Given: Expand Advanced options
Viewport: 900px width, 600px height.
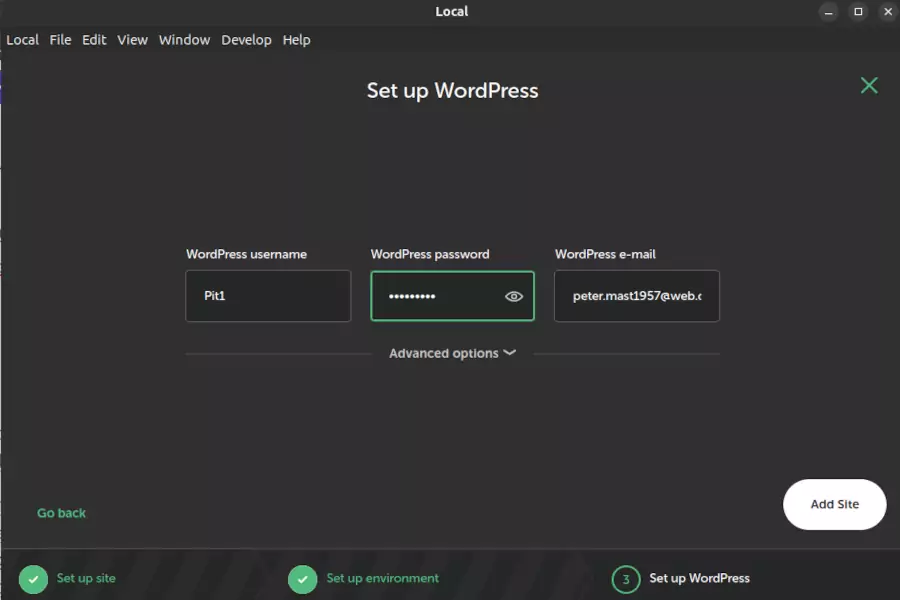Looking at the screenshot, I should click(452, 353).
